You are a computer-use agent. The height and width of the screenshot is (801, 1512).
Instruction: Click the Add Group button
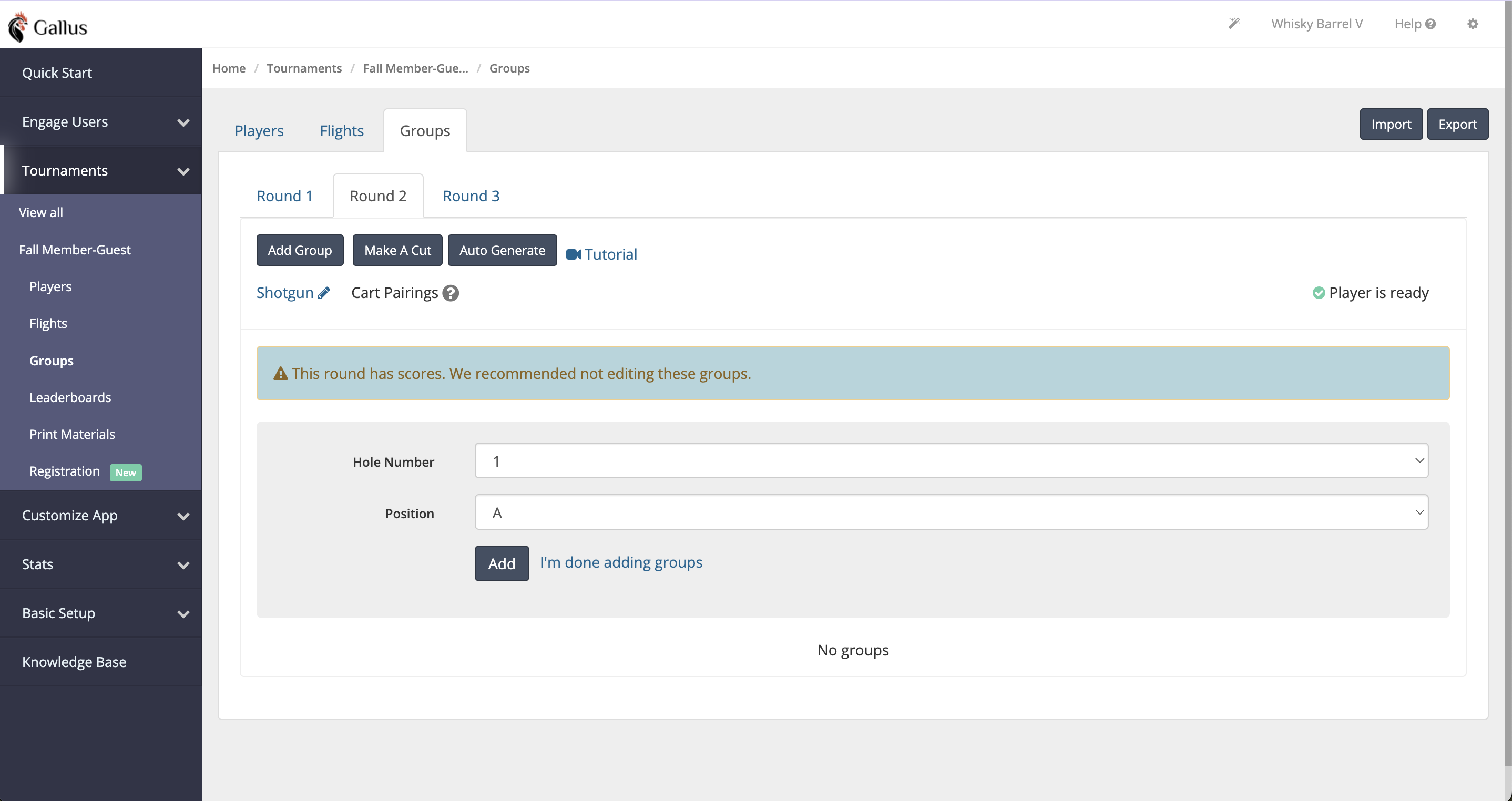(300, 250)
